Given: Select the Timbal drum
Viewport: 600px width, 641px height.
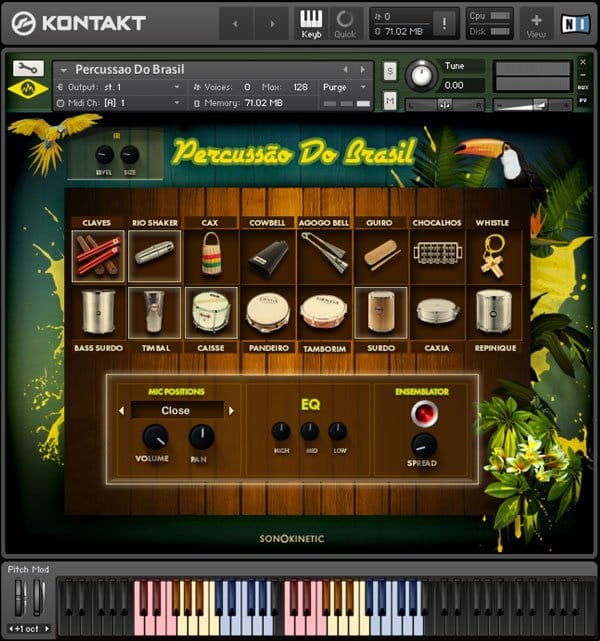Looking at the screenshot, I should tap(154, 313).
